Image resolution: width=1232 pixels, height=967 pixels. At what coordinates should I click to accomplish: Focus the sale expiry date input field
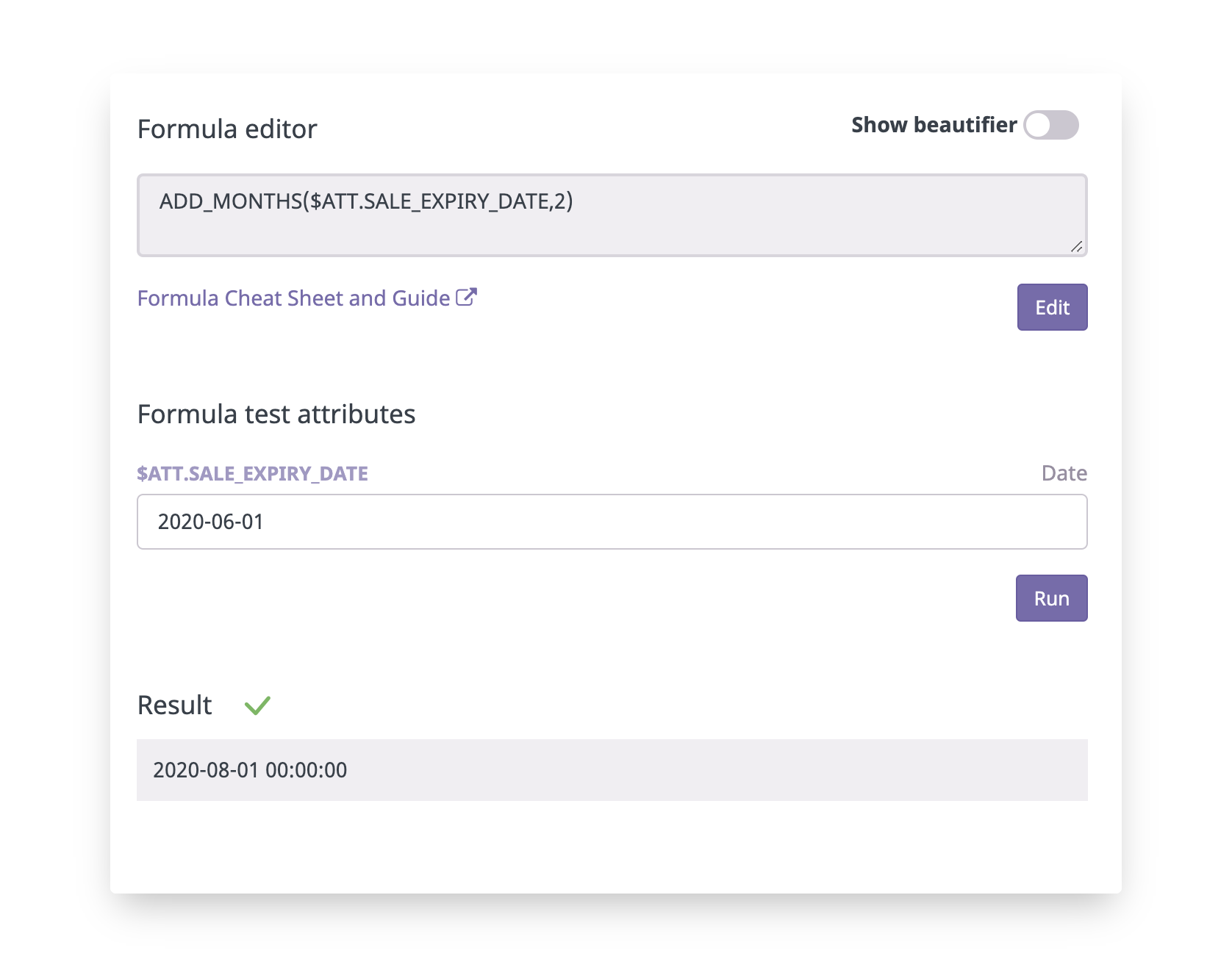tap(612, 522)
